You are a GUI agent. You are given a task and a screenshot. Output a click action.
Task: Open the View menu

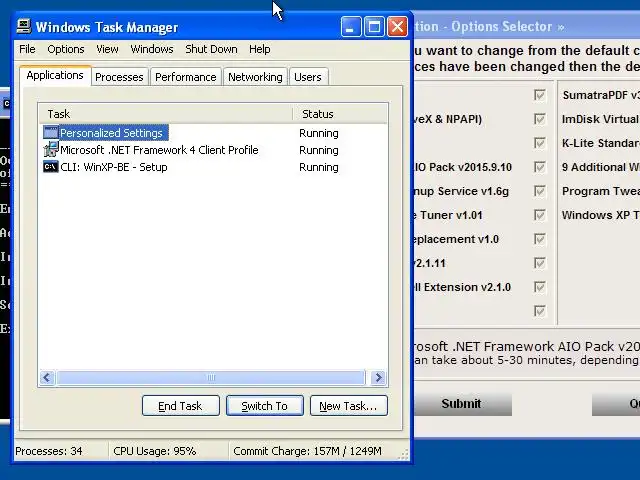click(x=107, y=49)
